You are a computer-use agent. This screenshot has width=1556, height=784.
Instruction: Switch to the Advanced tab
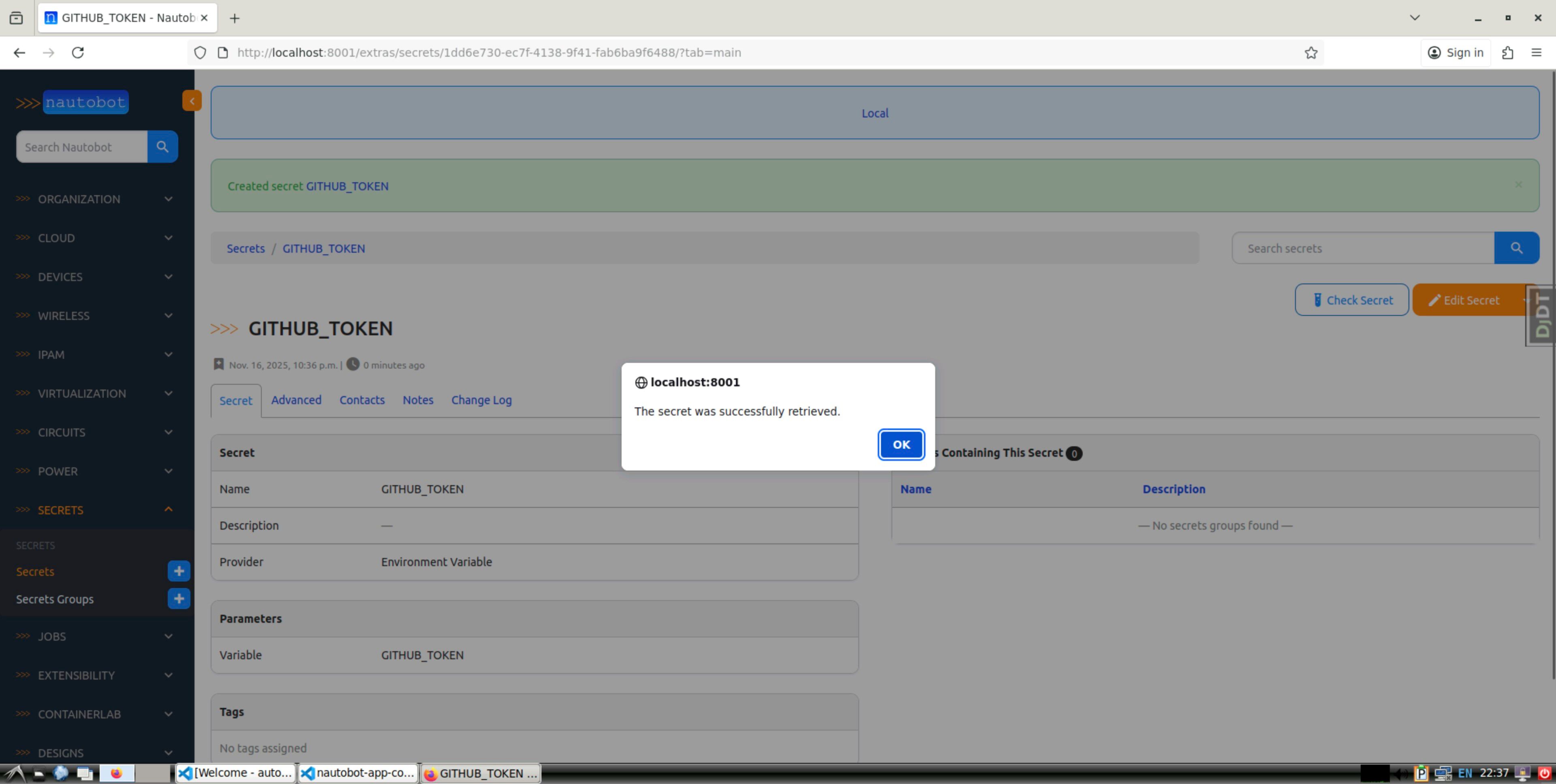tap(296, 400)
